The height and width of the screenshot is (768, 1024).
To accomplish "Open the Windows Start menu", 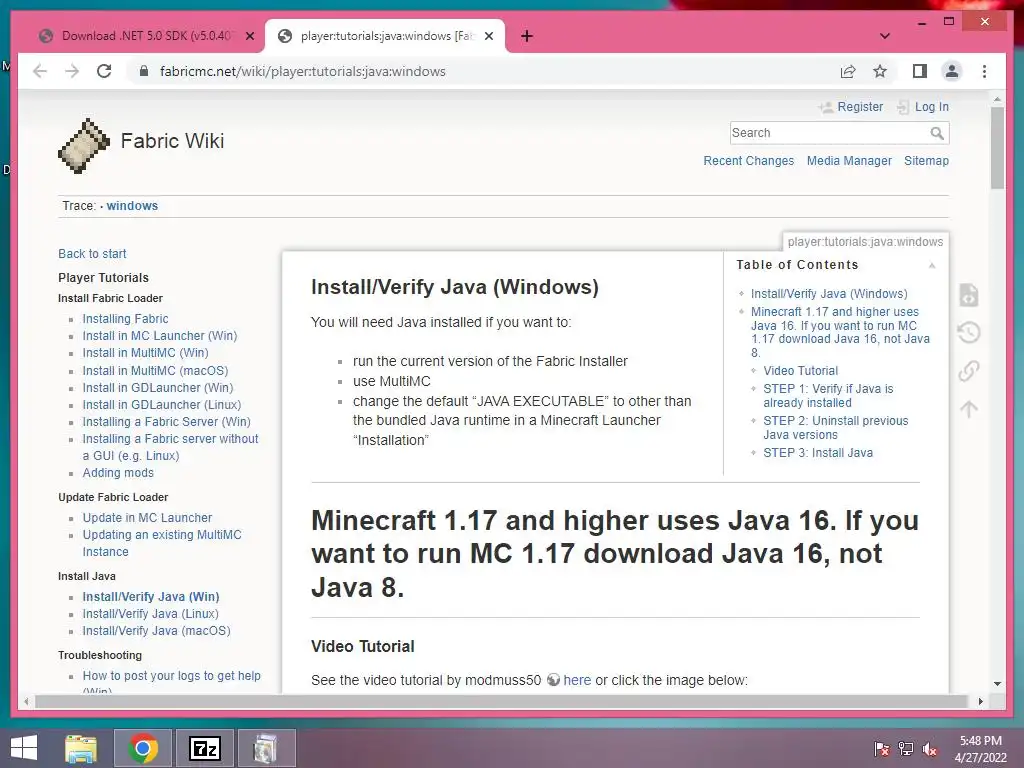I will 24,748.
